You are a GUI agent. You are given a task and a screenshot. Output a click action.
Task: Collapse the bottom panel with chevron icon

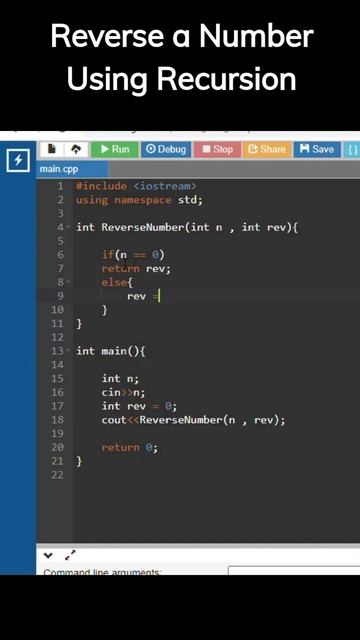coord(48,555)
